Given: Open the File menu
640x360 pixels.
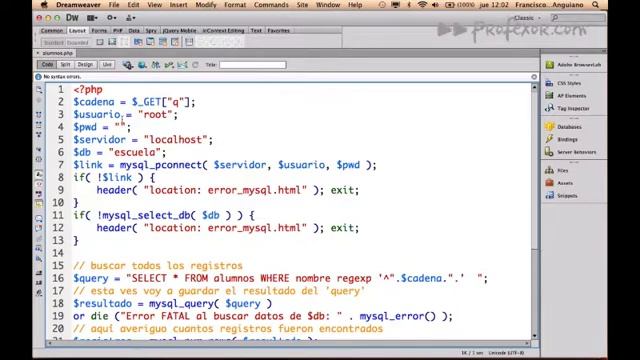Looking at the screenshot, I should tap(114, 5).
